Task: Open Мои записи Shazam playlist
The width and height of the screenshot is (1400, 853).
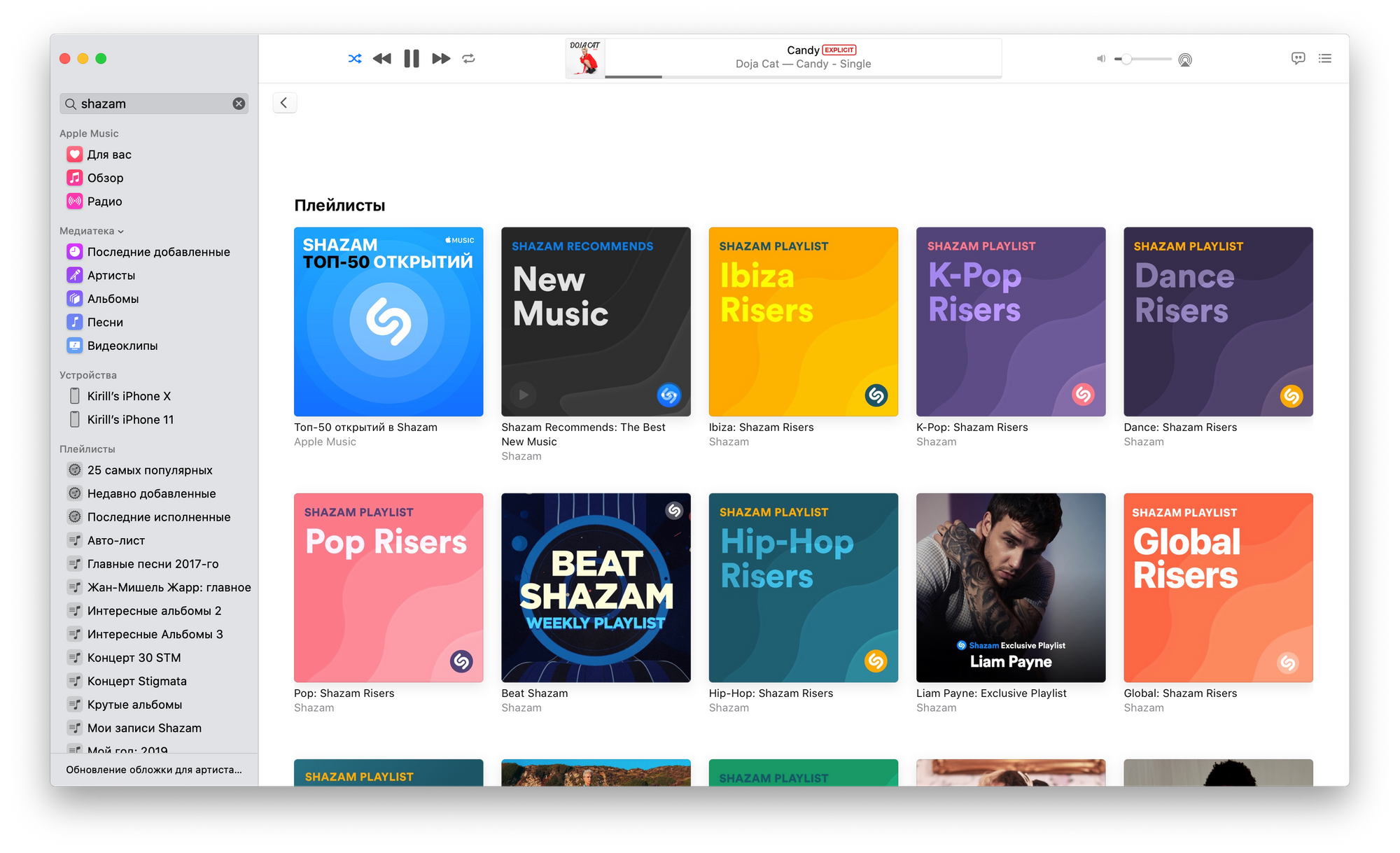Action: click(x=144, y=728)
